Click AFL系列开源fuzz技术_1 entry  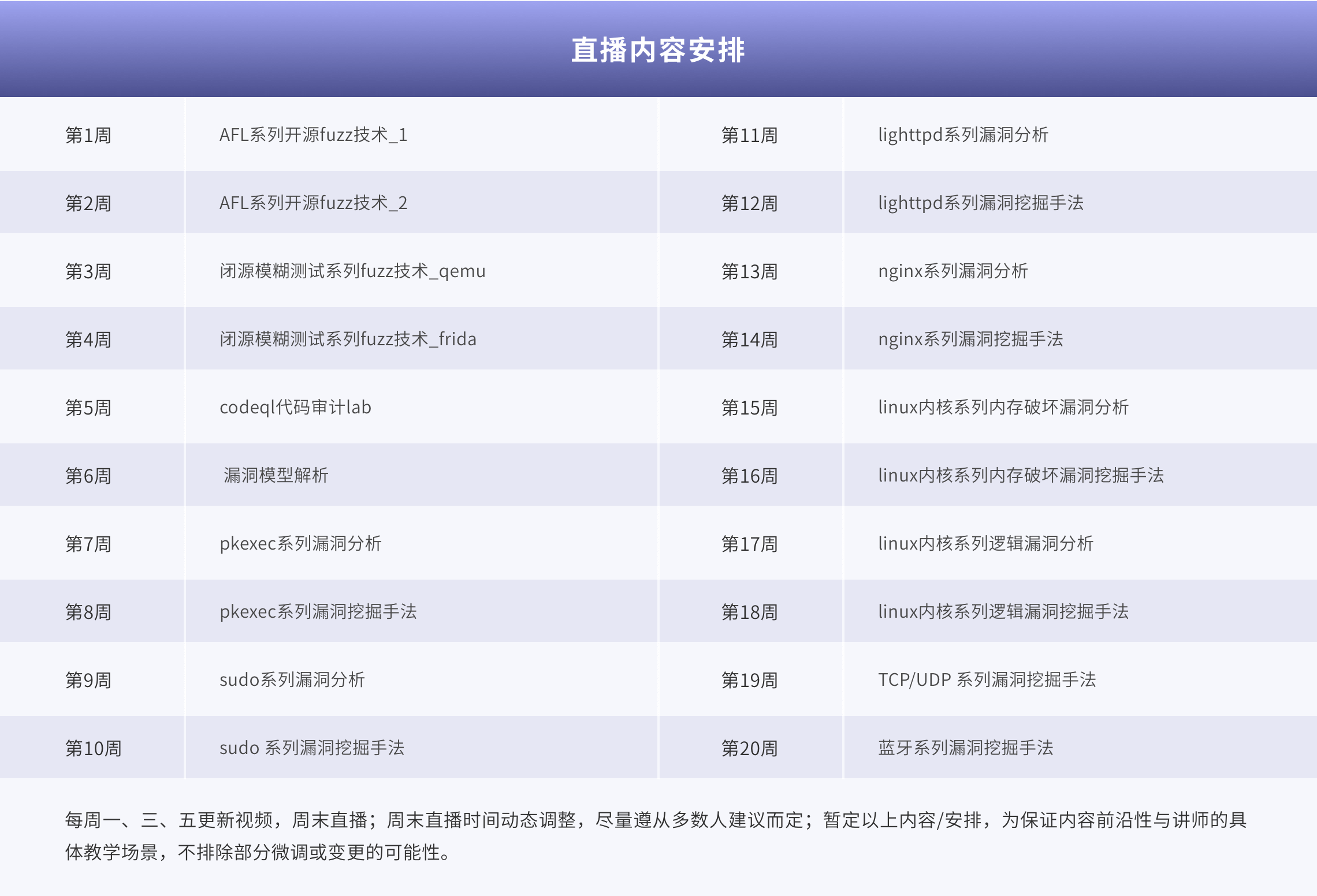313,135
